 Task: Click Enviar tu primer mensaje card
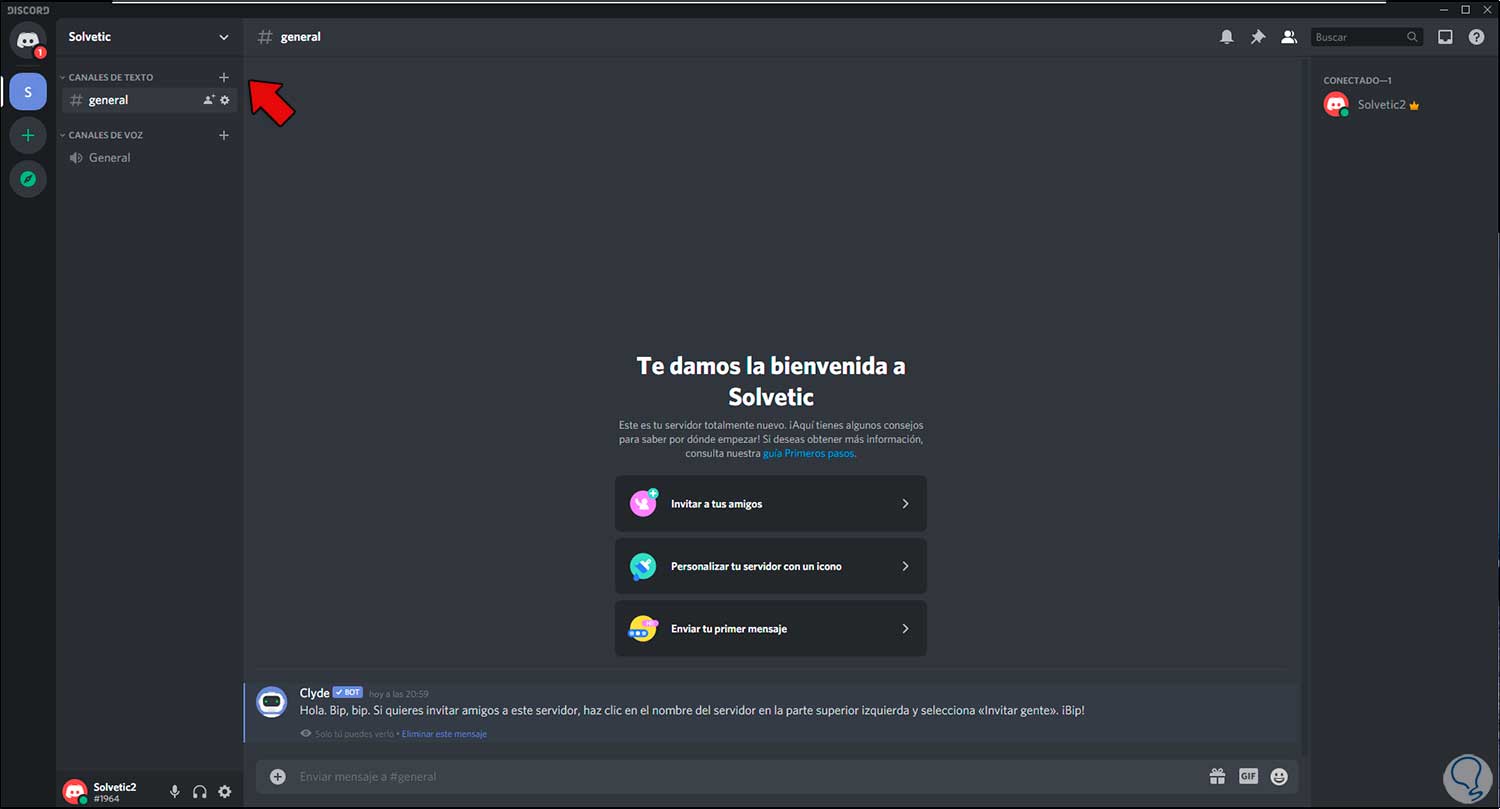[x=771, y=629]
